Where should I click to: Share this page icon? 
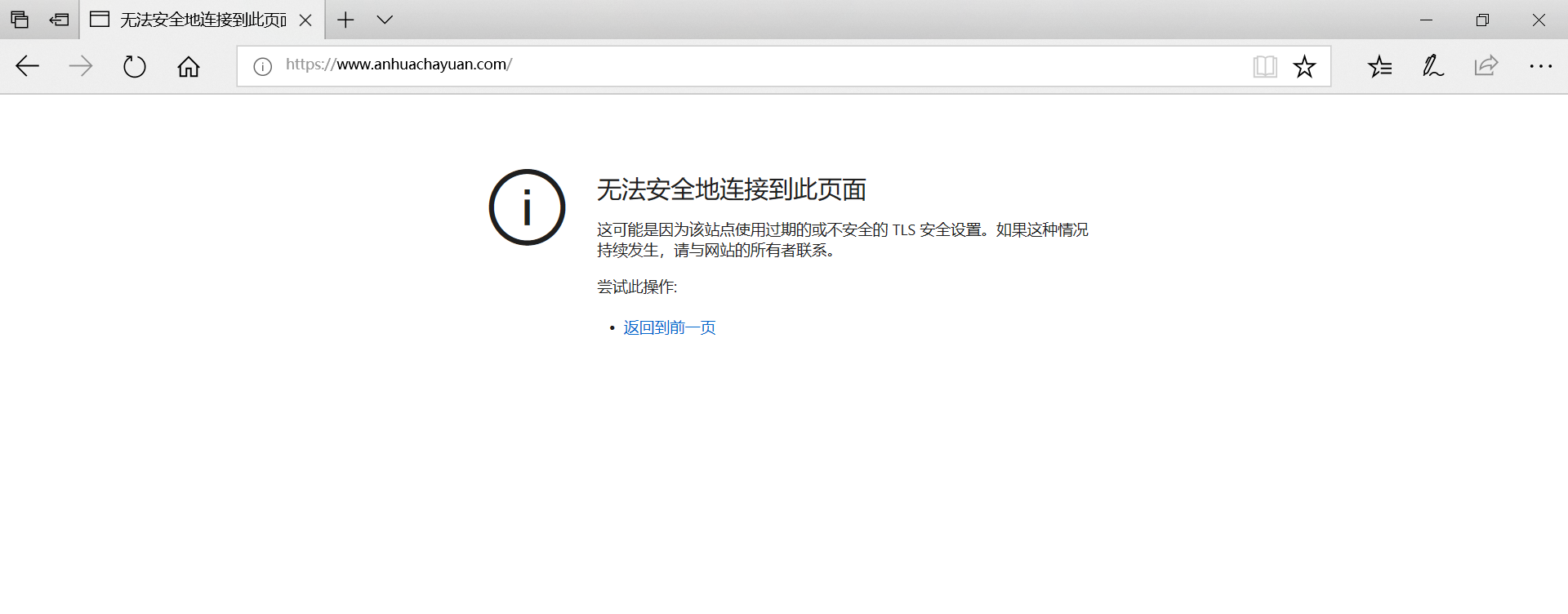[1486, 65]
